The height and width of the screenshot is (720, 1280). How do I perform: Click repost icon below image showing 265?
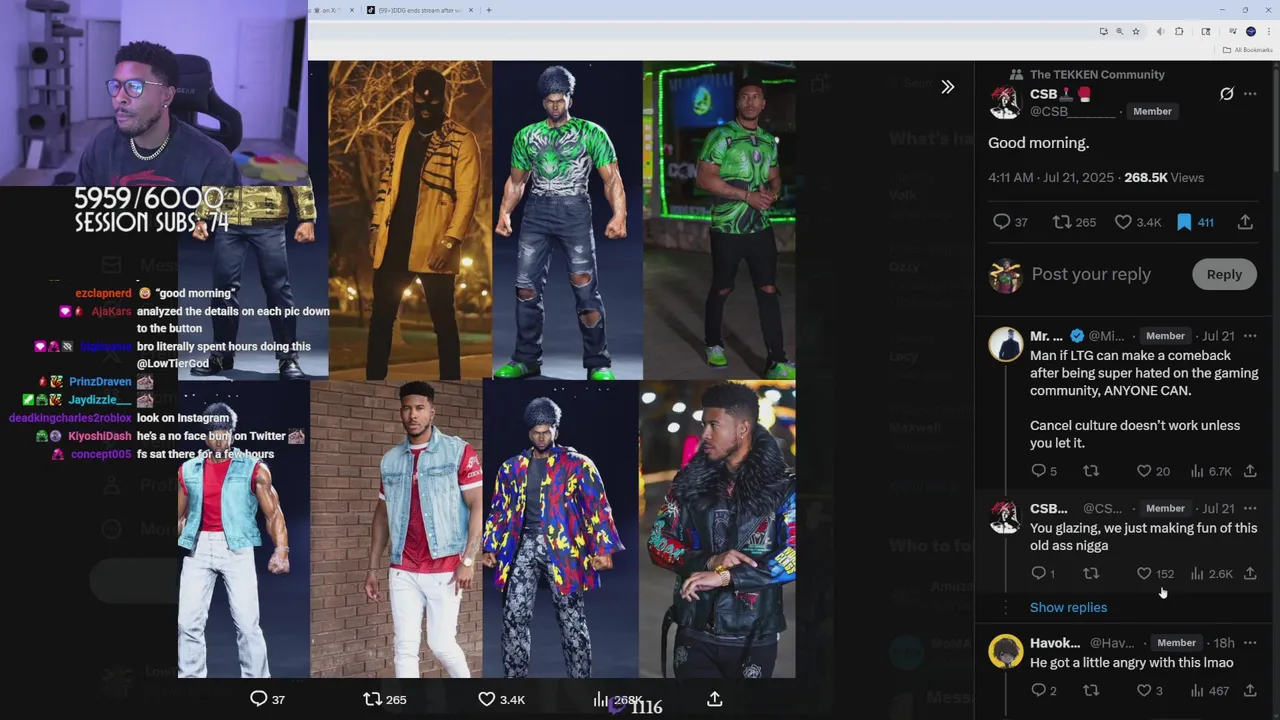pos(372,699)
